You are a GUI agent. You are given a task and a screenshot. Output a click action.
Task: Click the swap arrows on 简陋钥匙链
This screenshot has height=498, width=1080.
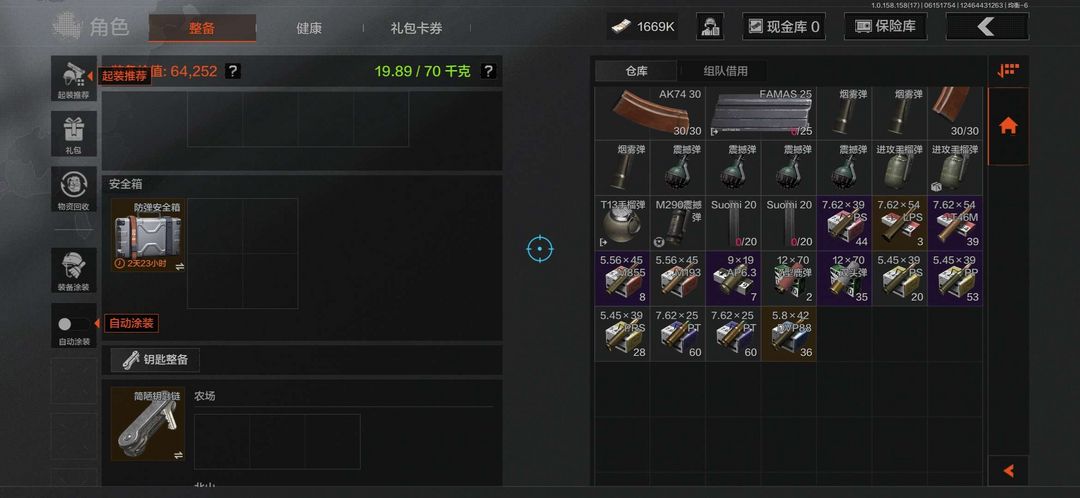178,455
